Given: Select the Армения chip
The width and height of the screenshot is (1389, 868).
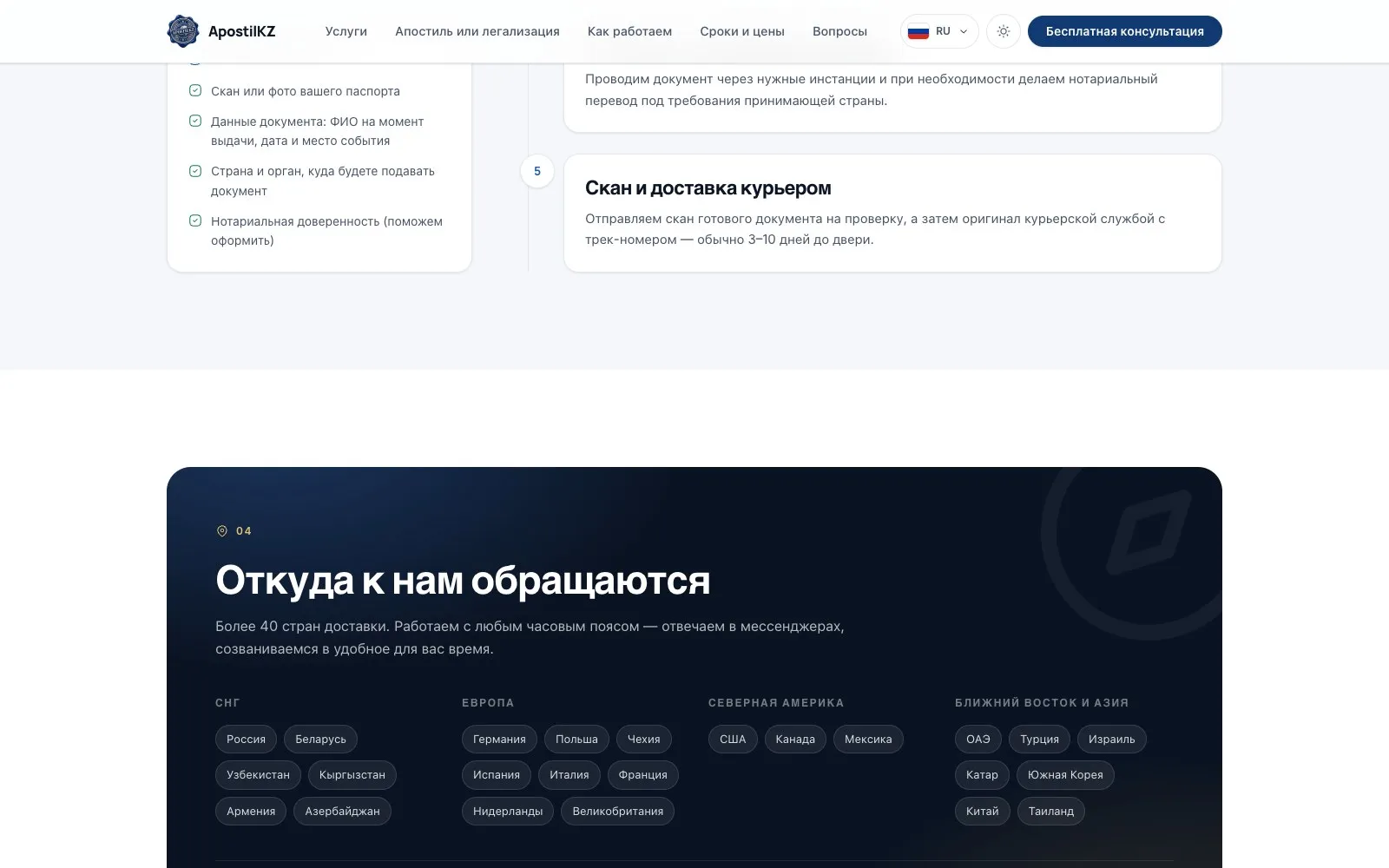Looking at the screenshot, I should point(251,811).
